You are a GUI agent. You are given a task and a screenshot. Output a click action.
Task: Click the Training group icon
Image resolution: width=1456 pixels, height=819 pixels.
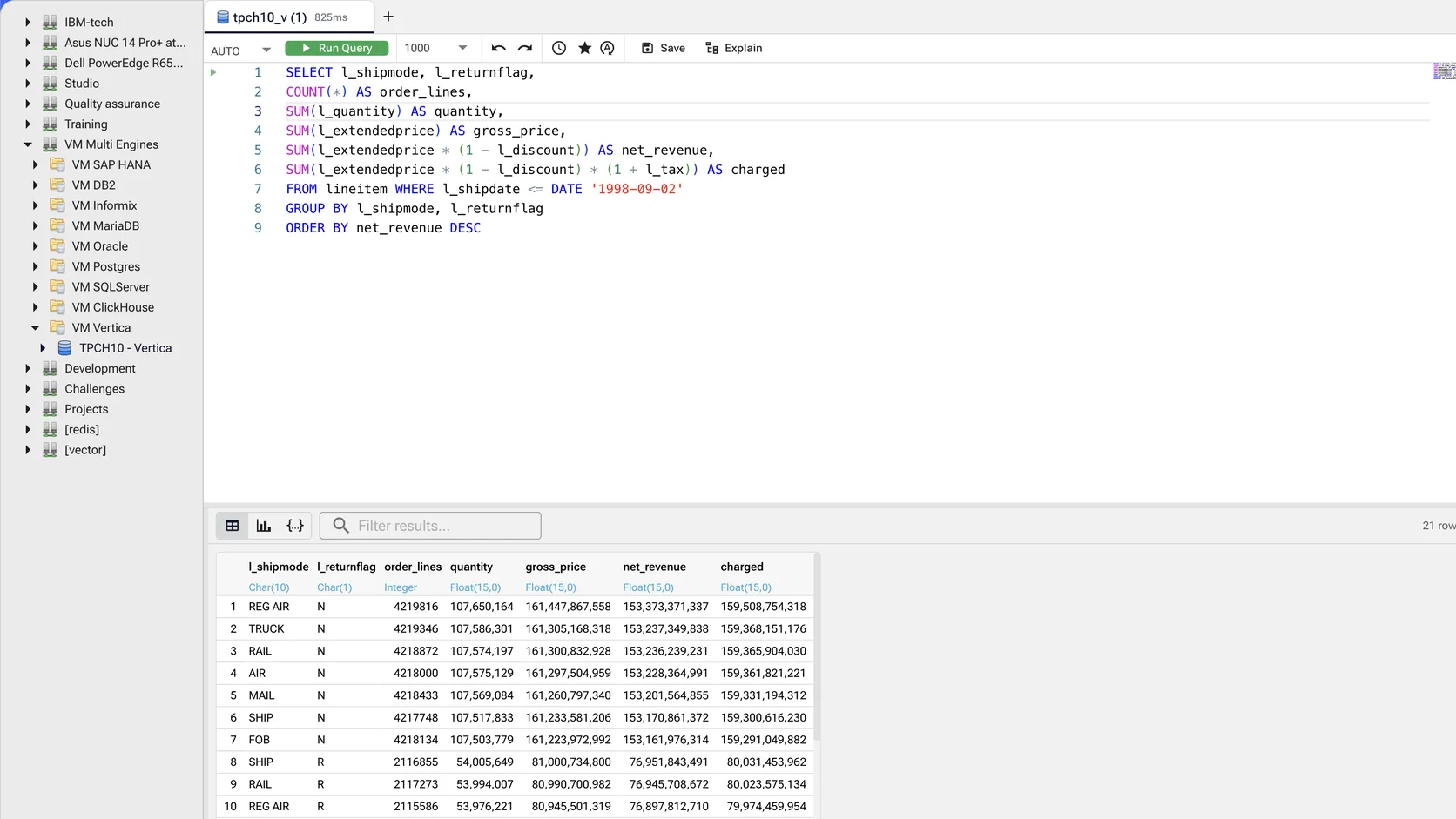click(50, 124)
